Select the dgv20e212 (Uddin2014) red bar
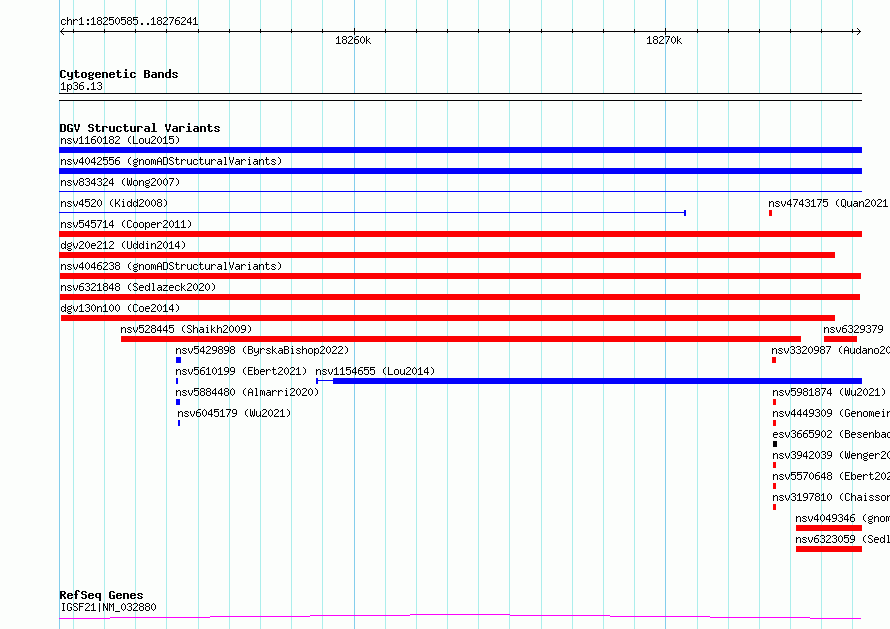This screenshot has width=890, height=629. click(x=447, y=255)
